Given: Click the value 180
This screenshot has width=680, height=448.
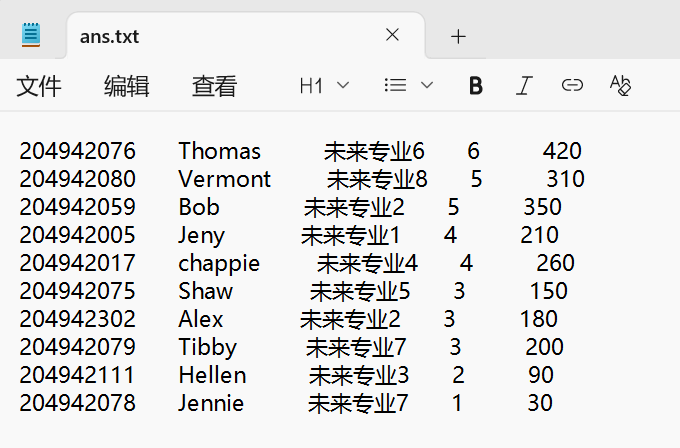Looking at the screenshot, I should [x=539, y=319].
